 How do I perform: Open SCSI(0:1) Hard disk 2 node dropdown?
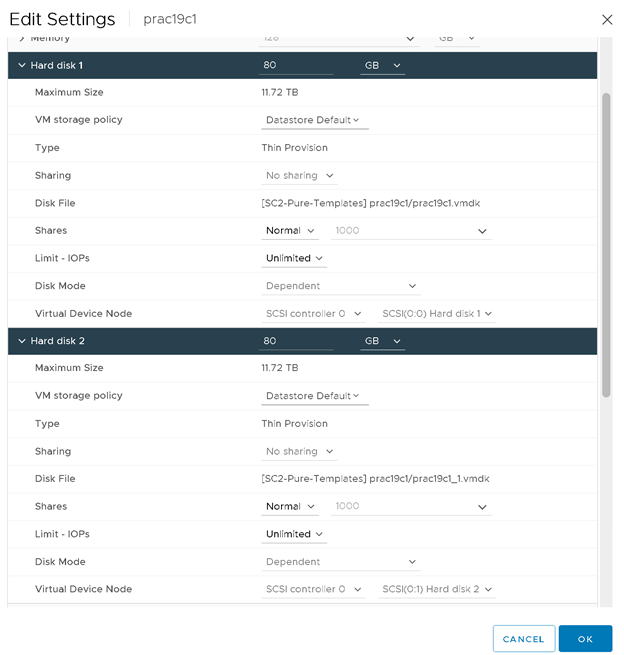point(438,590)
